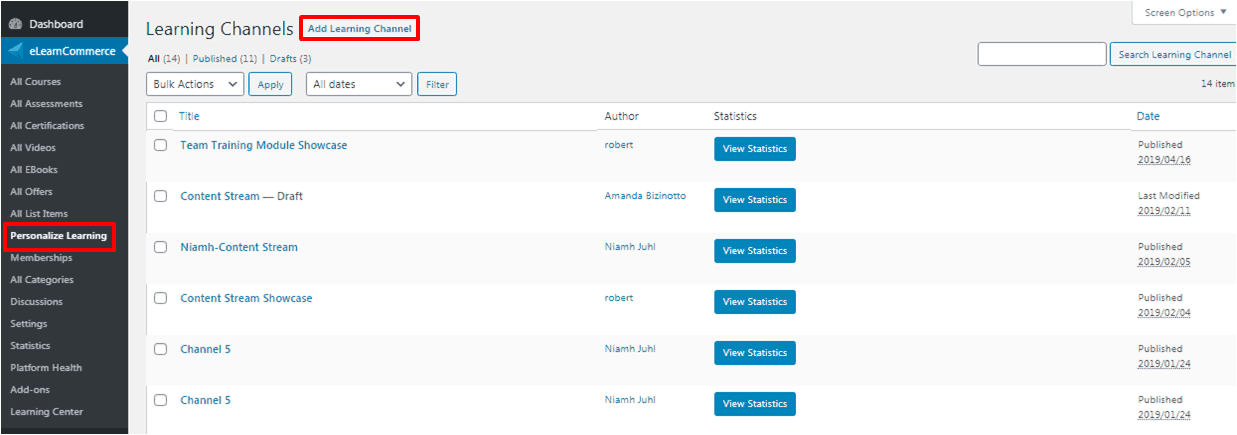Tick the Niamh-Content Stream row checkbox

tap(160, 247)
